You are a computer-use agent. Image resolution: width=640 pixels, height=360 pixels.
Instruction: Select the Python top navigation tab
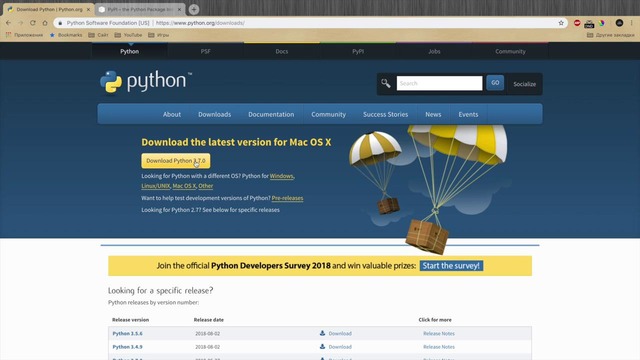coord(129,51)
